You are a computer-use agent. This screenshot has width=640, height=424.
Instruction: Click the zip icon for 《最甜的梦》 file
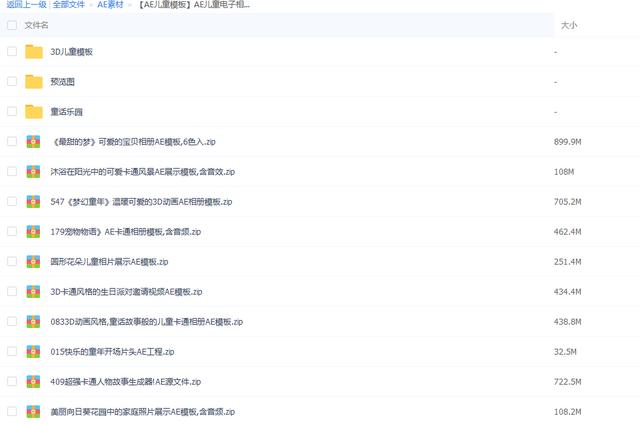point(33,142)
